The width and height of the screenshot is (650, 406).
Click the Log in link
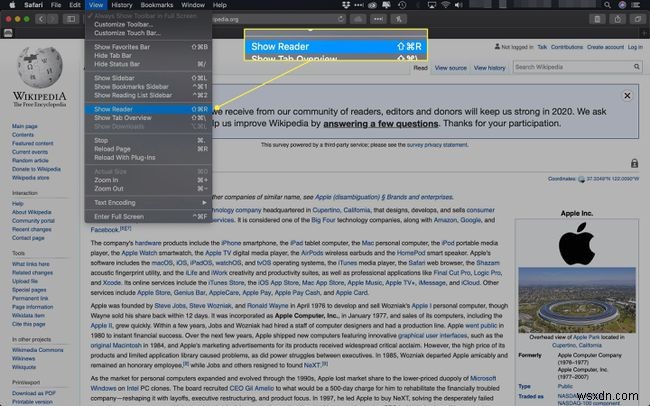tap(635, 47)
